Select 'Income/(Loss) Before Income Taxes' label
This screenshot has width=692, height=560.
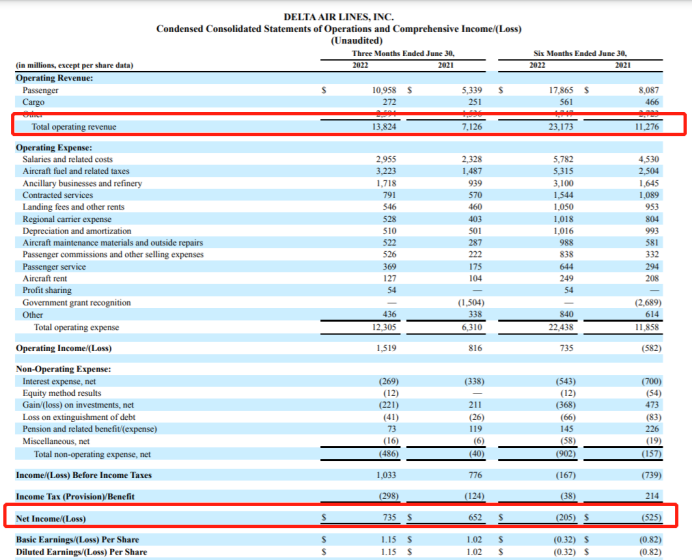click(84, 476)
